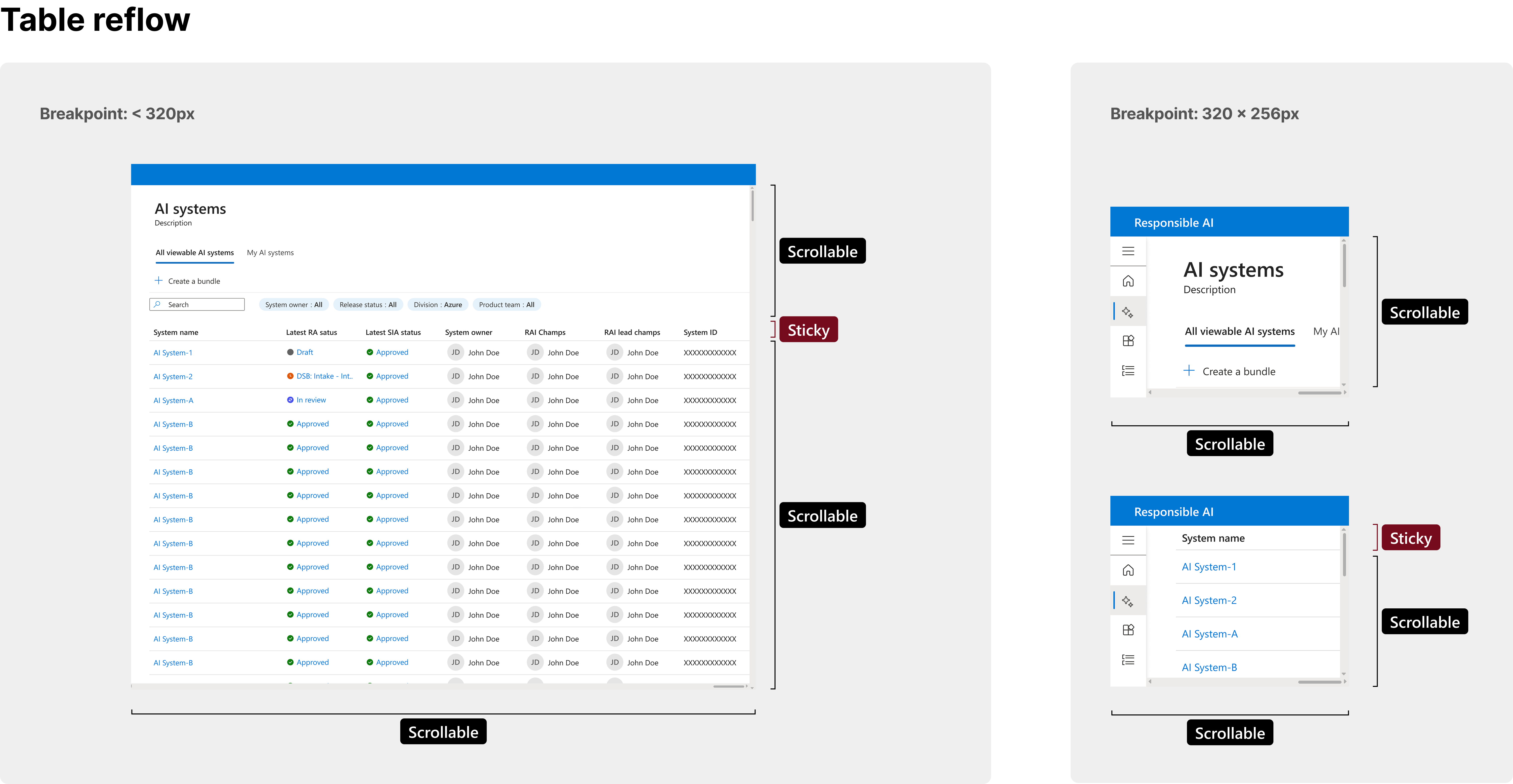Open apps grid icon in the AI systems heading small mockup

(1128, 341)
